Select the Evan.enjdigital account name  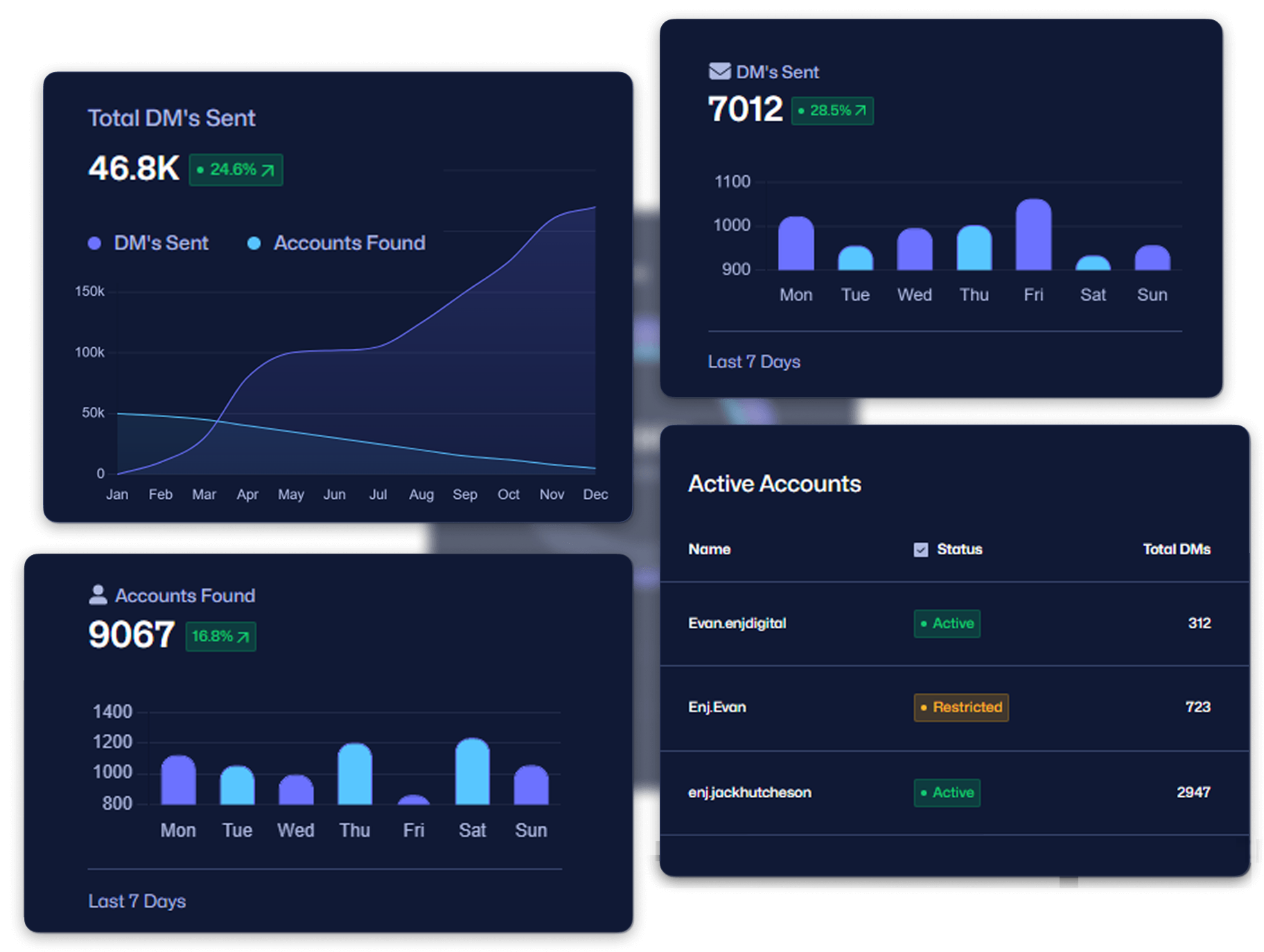(737, 624)
